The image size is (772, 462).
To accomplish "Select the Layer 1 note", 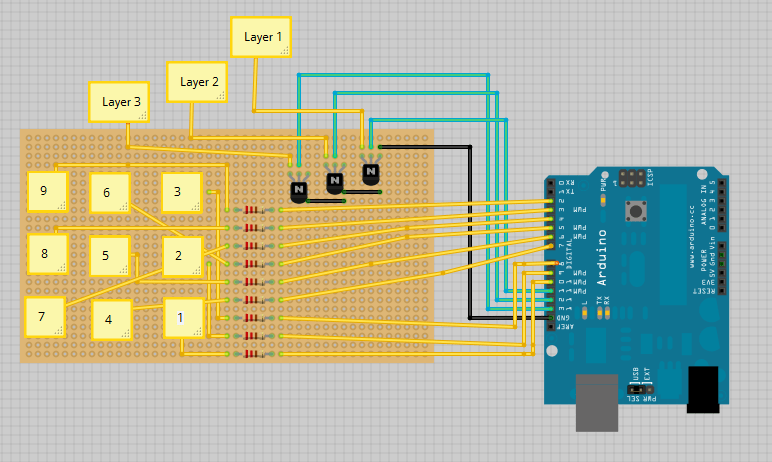I will click(x=261, y=37).
